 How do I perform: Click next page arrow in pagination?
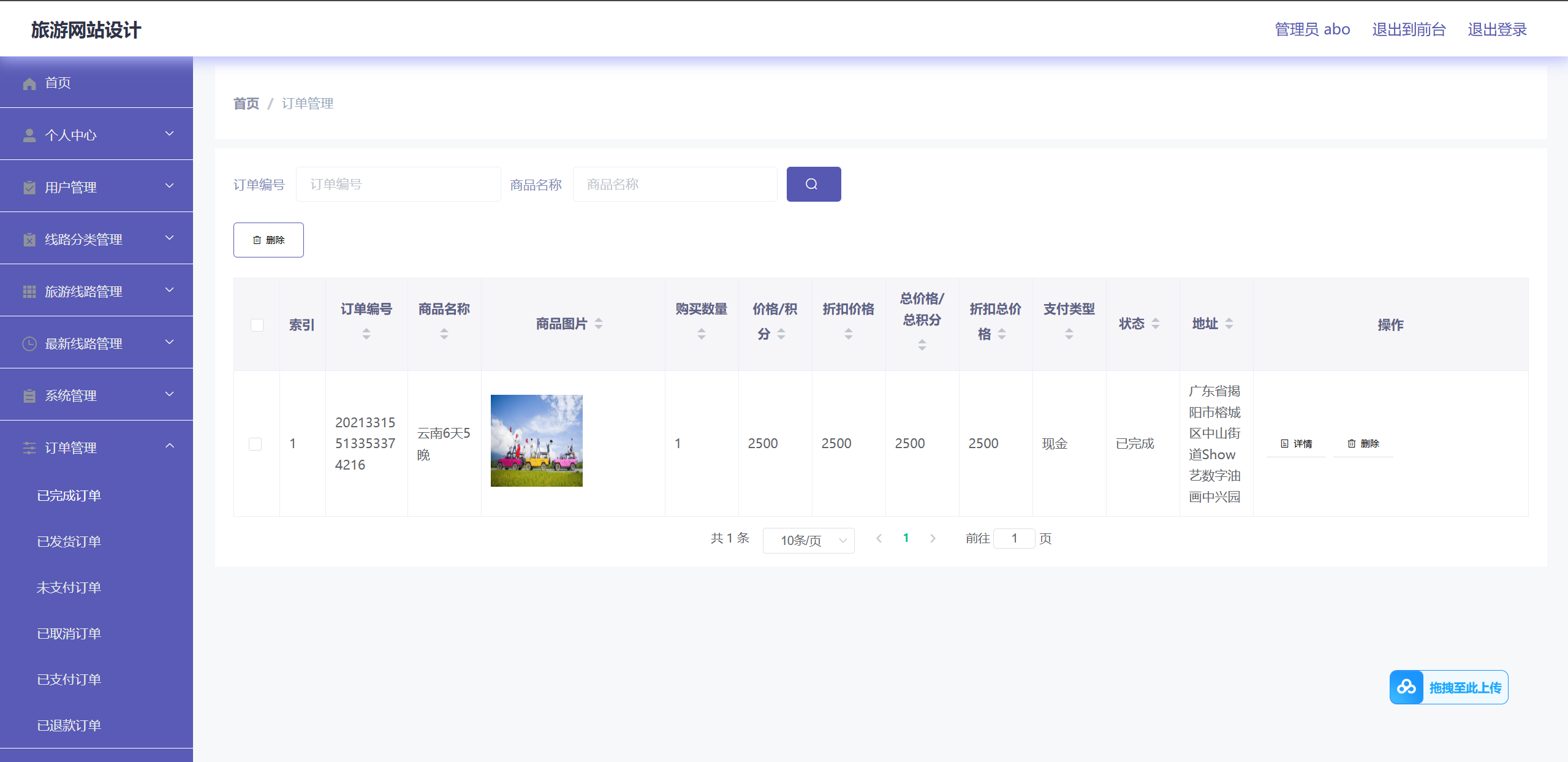point(933,538)
